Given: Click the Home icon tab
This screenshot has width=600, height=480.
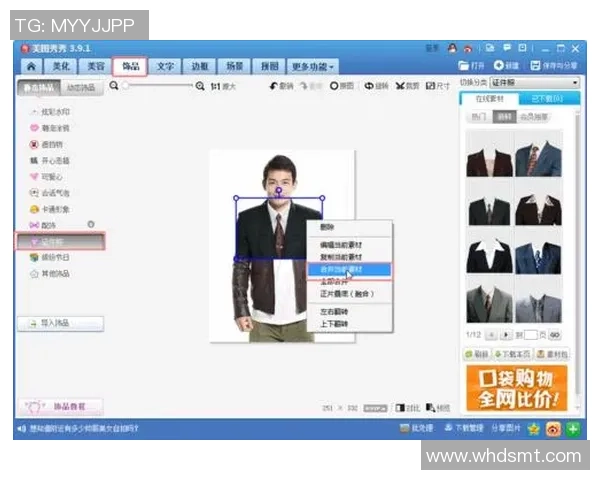Looking at the screenshot, I should coord(31,66).
